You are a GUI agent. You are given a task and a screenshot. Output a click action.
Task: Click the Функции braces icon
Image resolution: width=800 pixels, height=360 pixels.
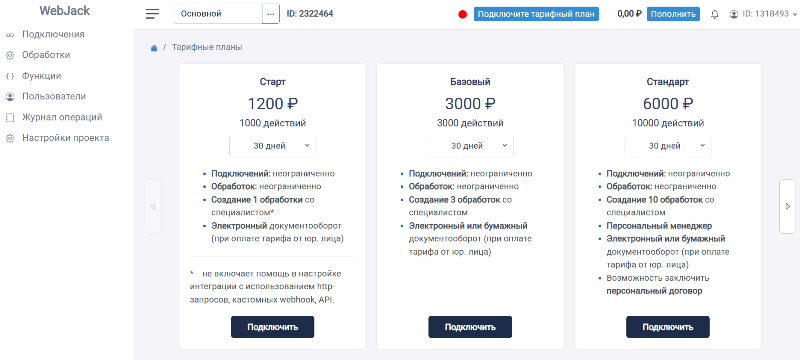(x=10, y=76)
